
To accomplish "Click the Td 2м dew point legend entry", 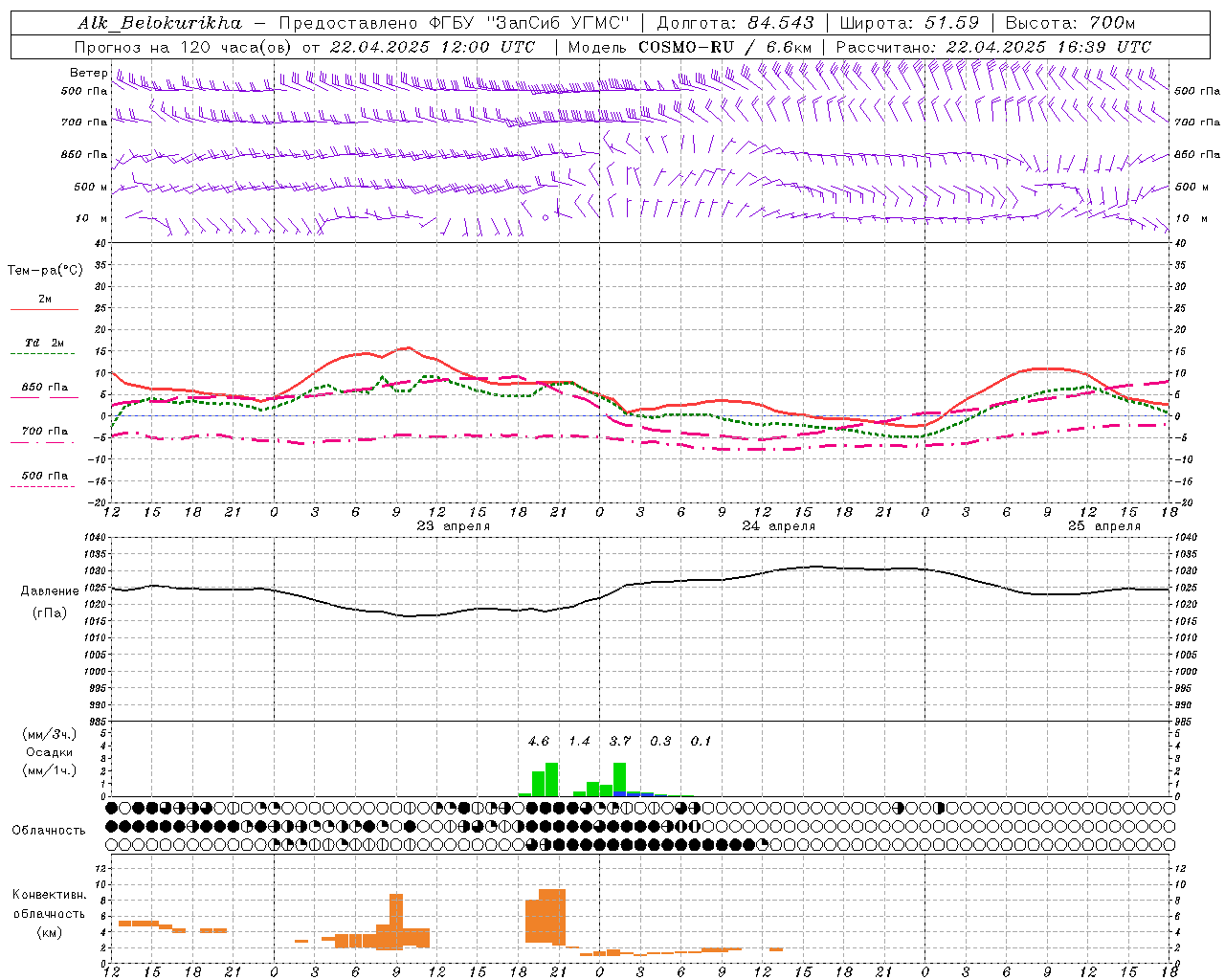I will tap(45, 343).
